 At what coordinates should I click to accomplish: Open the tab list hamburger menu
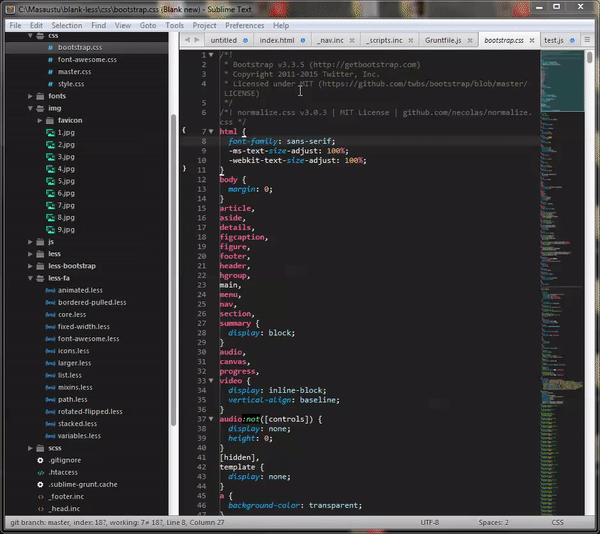[587, 40]
